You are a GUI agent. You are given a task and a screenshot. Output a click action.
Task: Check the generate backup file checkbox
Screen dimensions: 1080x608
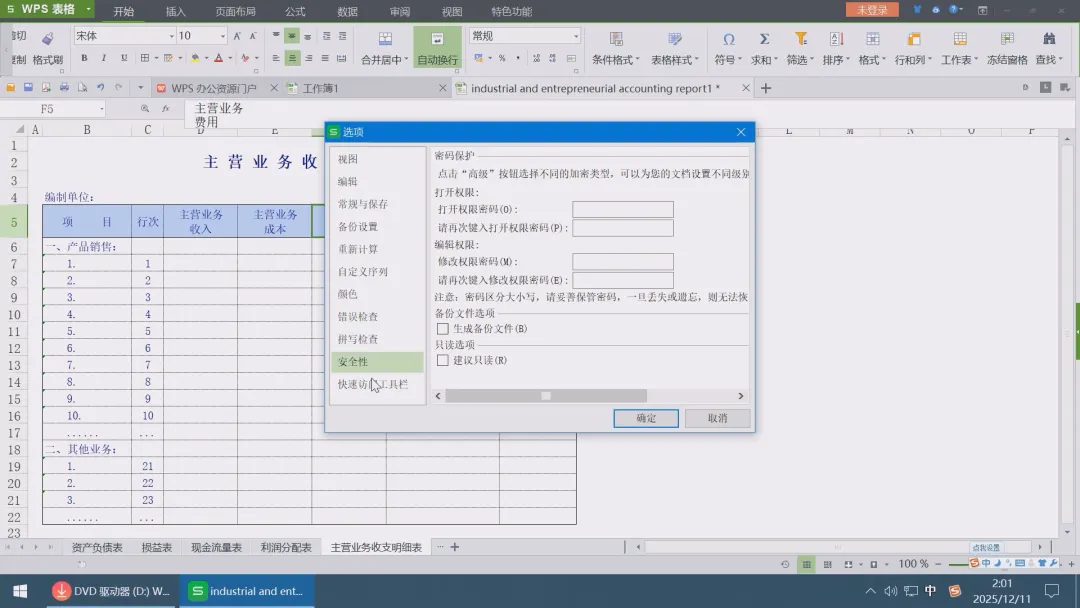[443, 329]
